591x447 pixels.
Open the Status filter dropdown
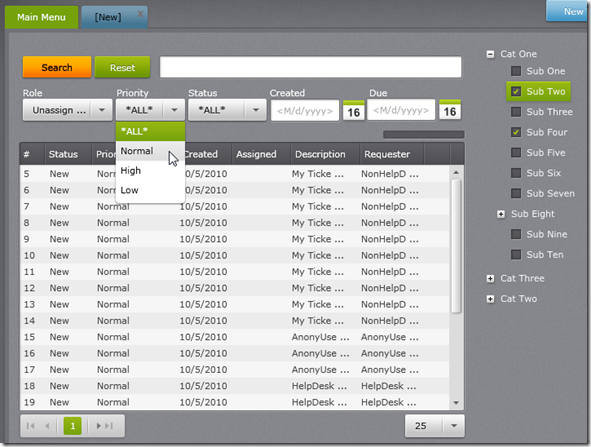point(227,110)
